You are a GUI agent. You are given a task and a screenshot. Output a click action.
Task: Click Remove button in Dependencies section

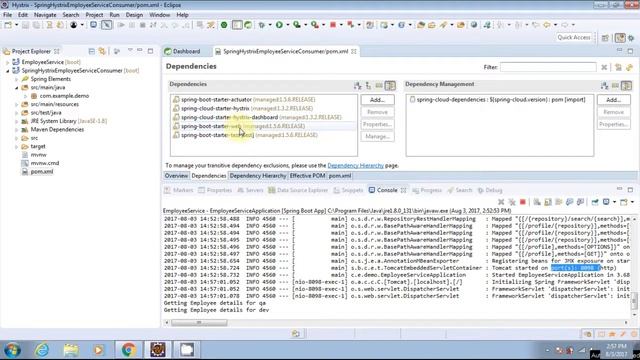(377, 112)
